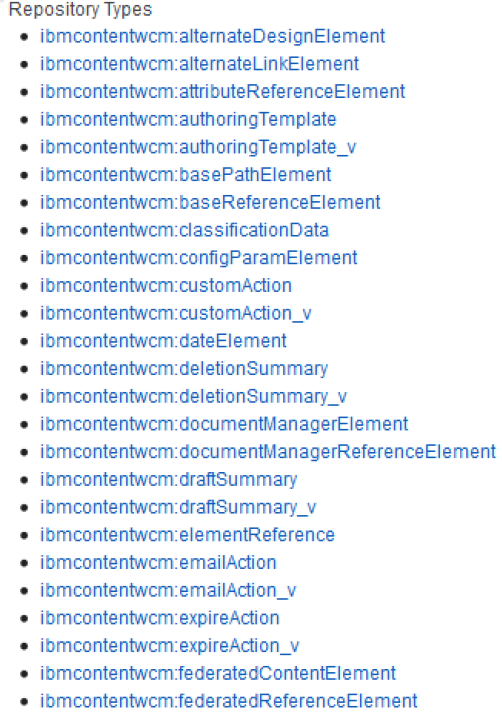Click the ibmcontentwcm:attributeReferenceElement link

point(222,92)
